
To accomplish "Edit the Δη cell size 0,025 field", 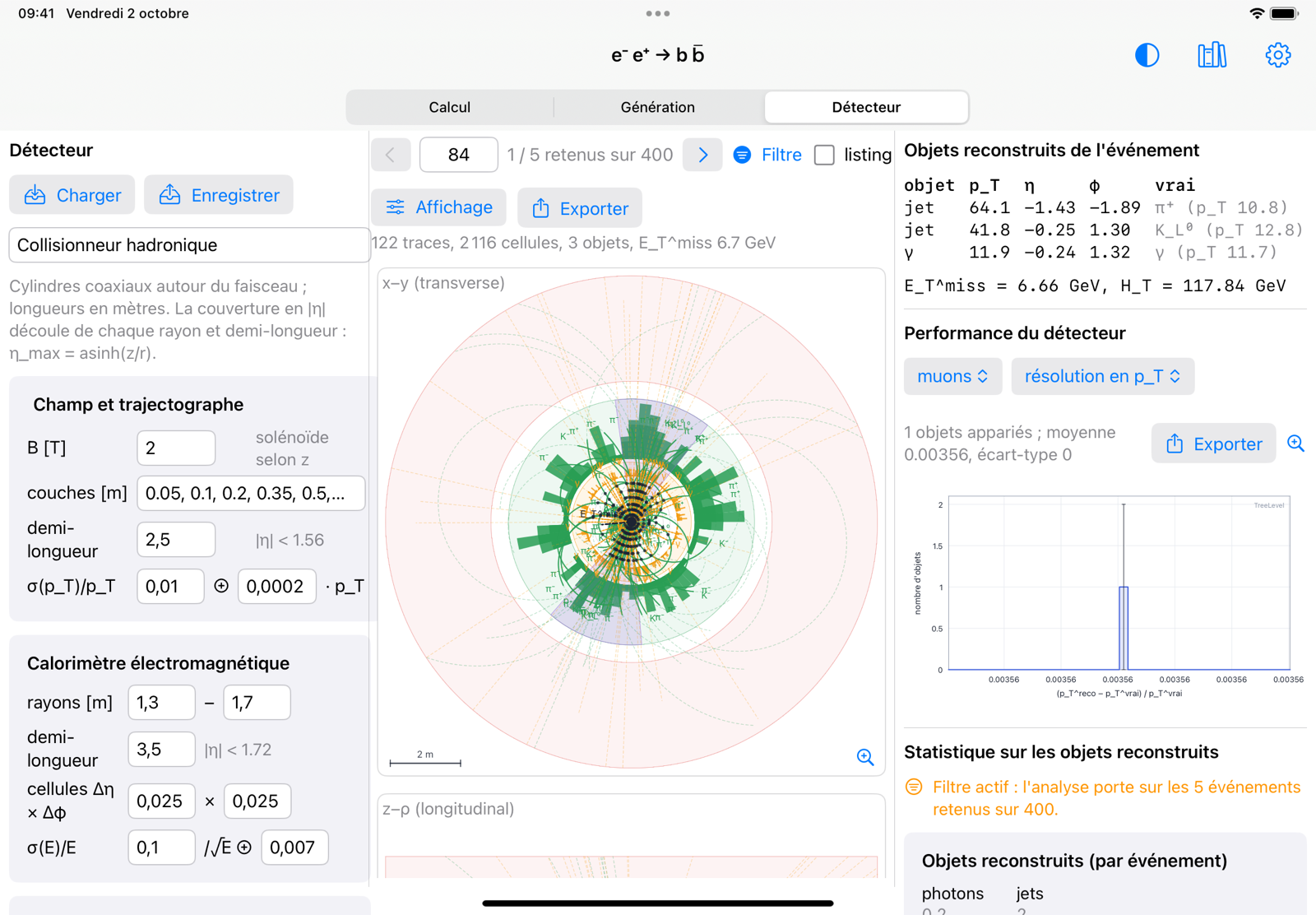I will (162, 801).
